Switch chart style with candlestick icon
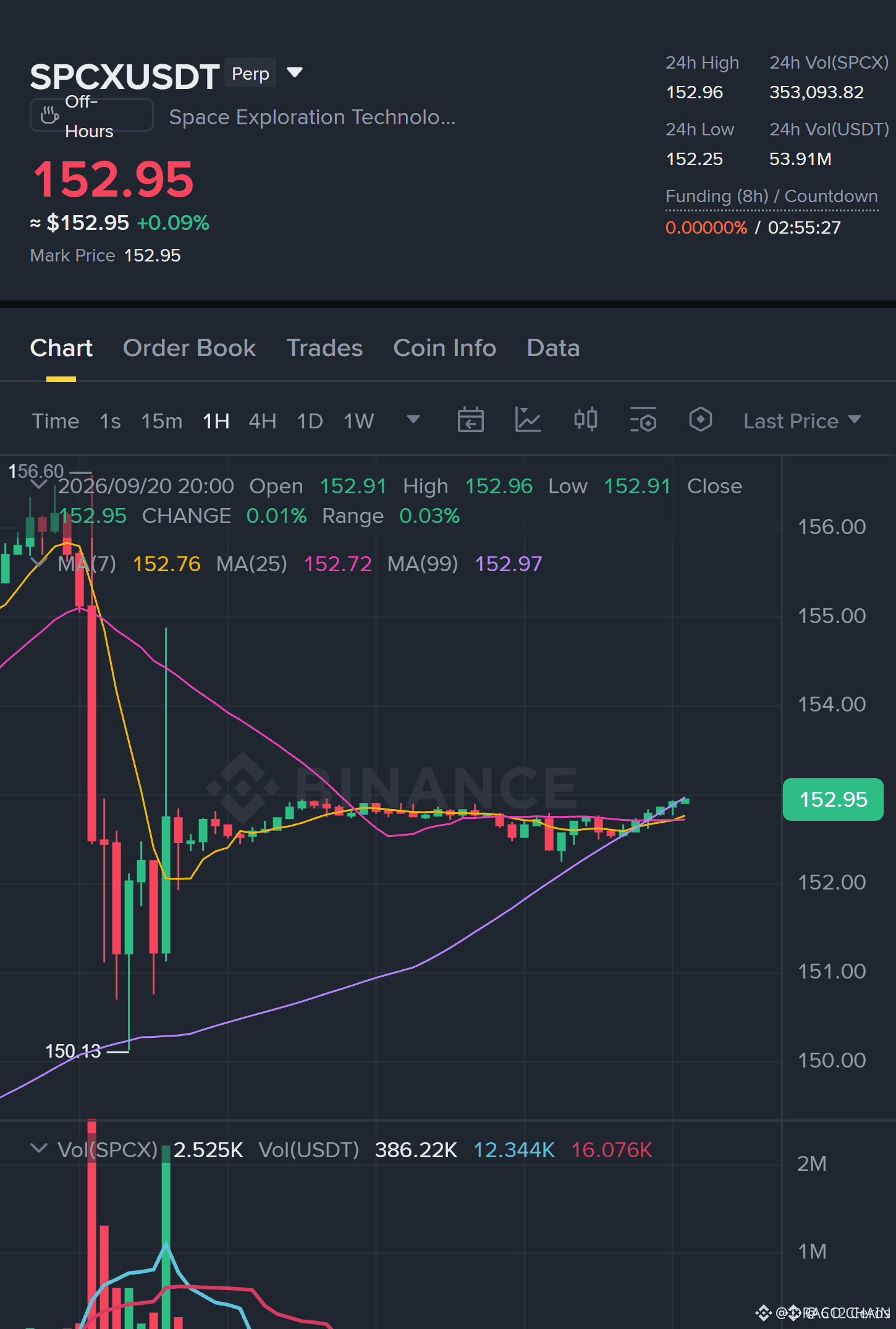 coord(585,420)
